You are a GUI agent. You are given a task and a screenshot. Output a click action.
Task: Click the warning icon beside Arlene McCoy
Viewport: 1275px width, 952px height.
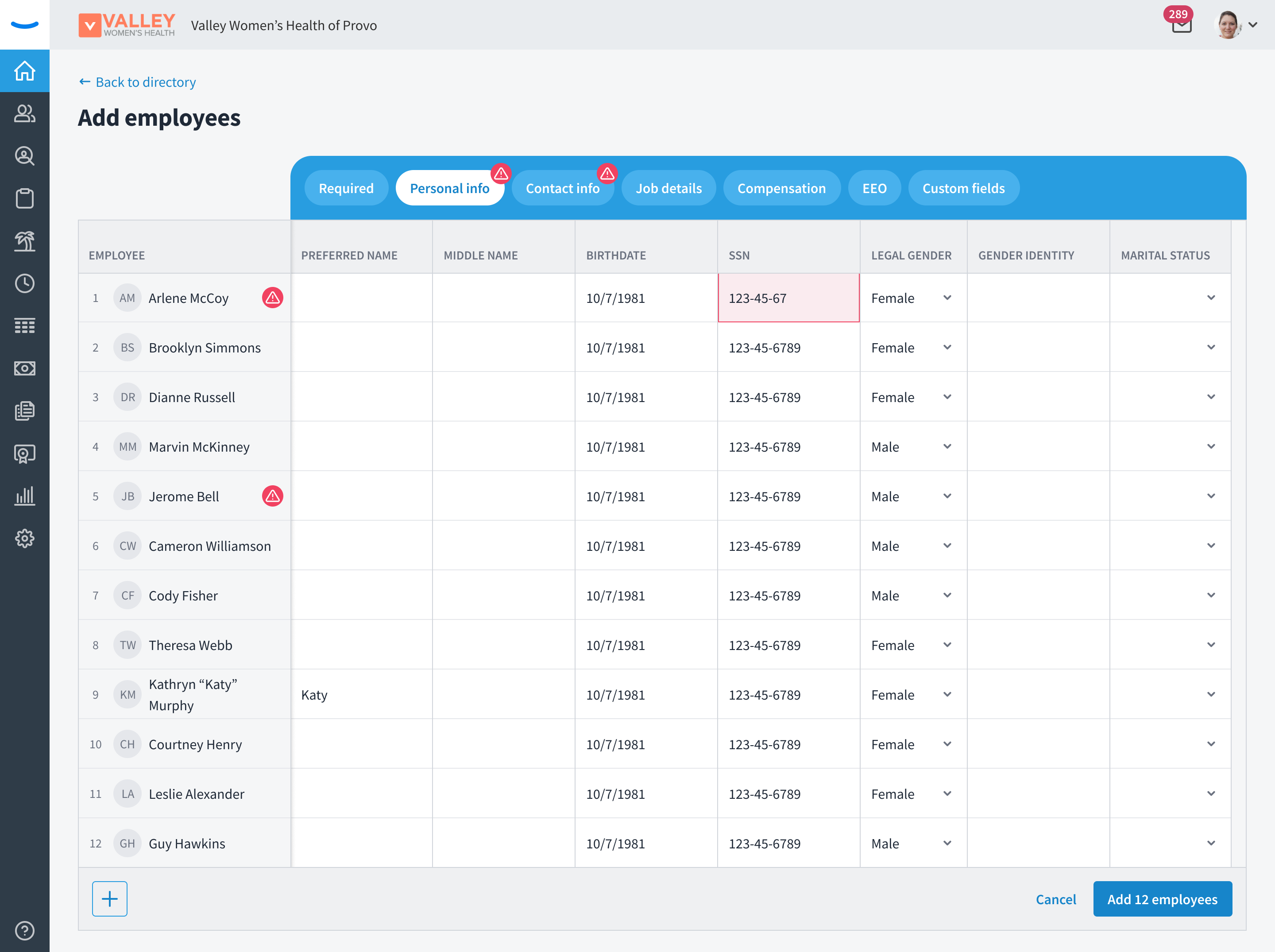pyautogui.click(x=273, y=298)
